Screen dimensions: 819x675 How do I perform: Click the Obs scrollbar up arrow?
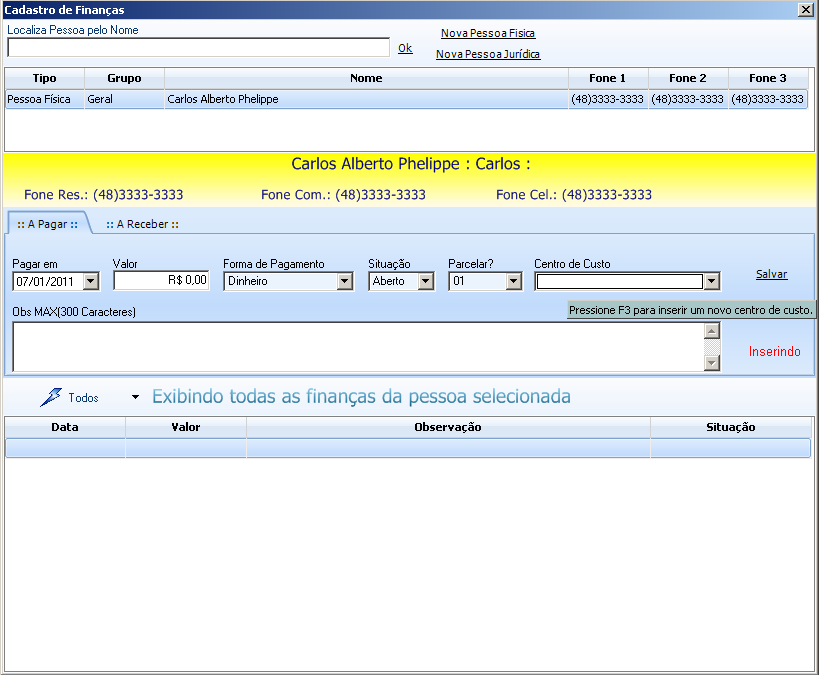coord(711,331)
